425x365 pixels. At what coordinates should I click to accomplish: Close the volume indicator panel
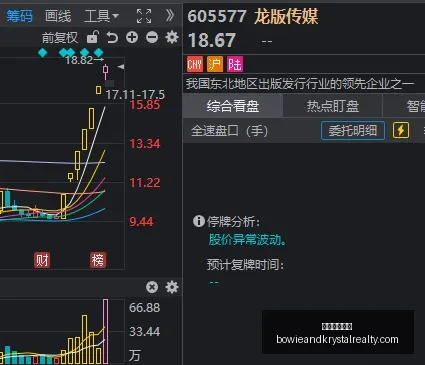coord(152,287)
